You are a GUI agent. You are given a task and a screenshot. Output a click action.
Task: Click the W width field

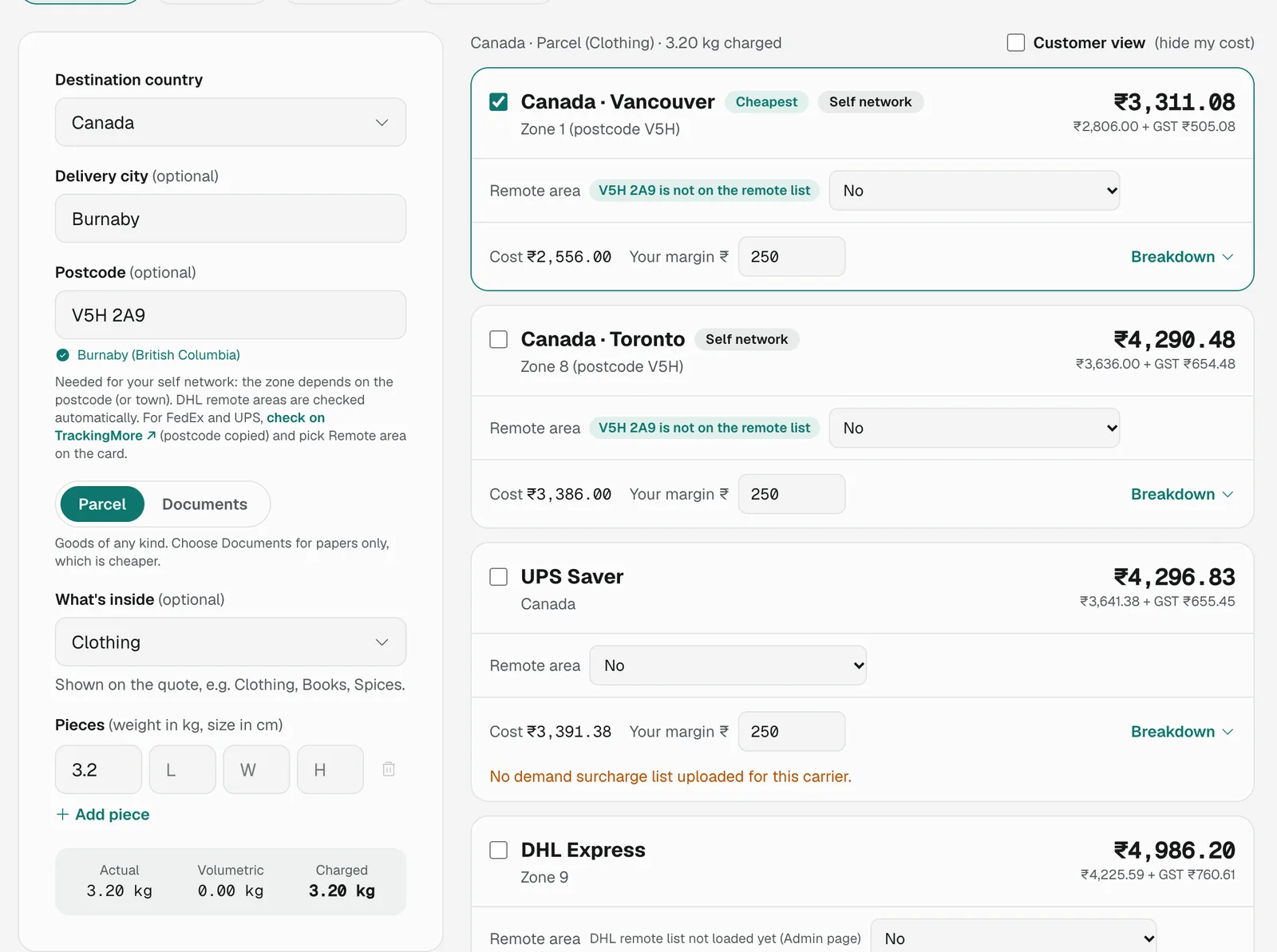point(256,769)
